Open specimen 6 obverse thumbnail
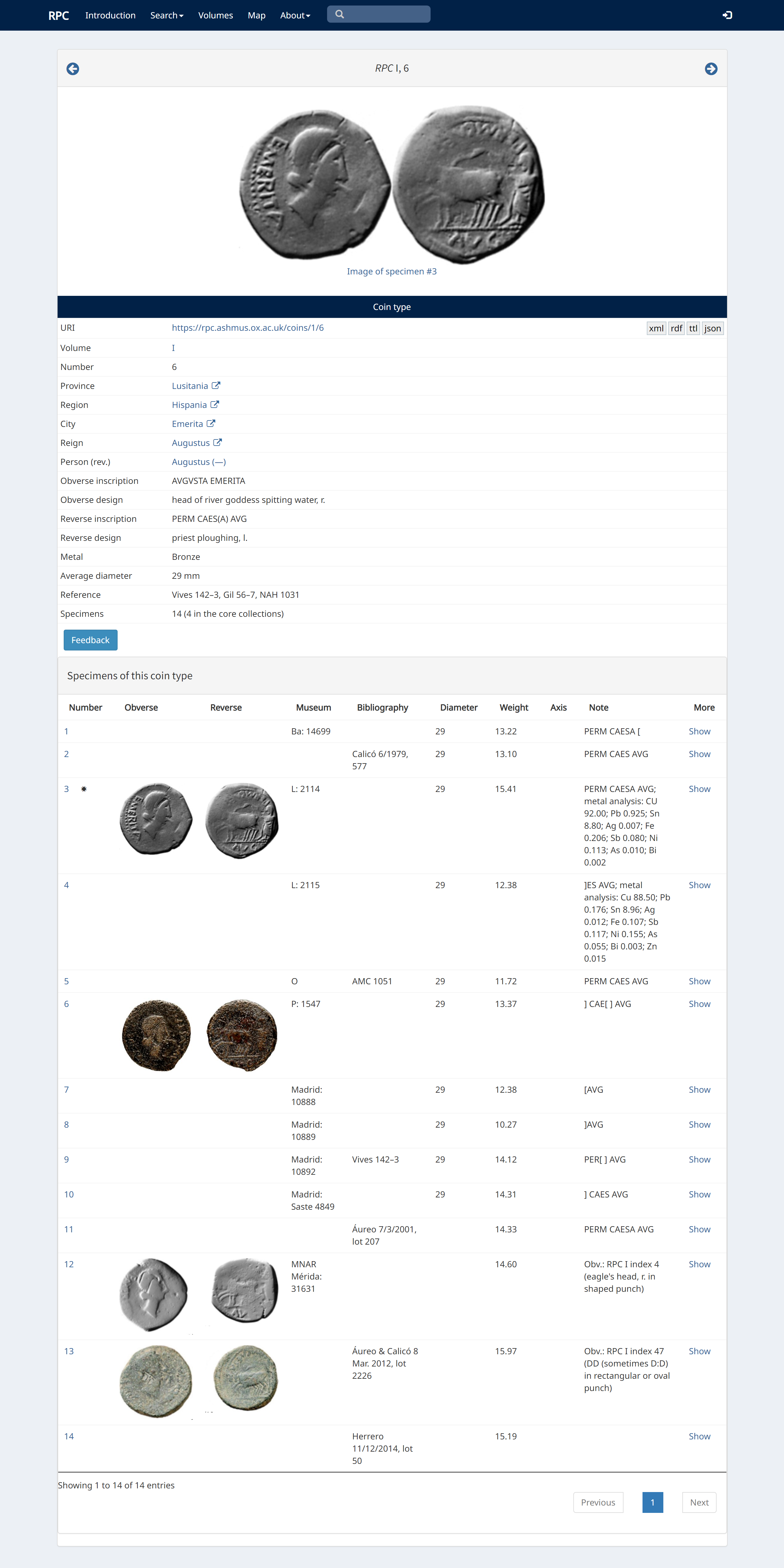 pos(156,1035)
